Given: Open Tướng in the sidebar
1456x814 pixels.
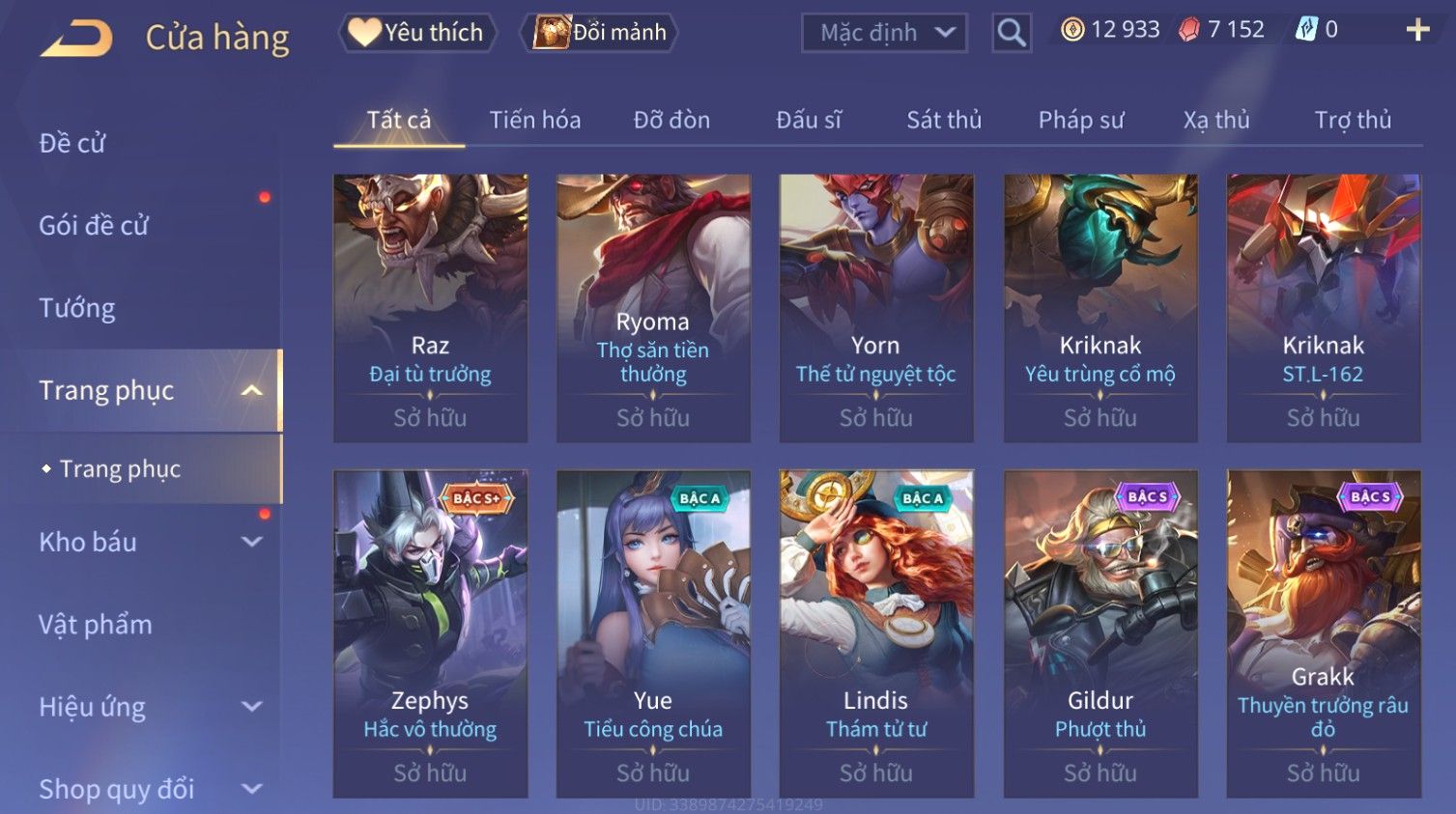Looking at the screenshot, I should [77, 308].
